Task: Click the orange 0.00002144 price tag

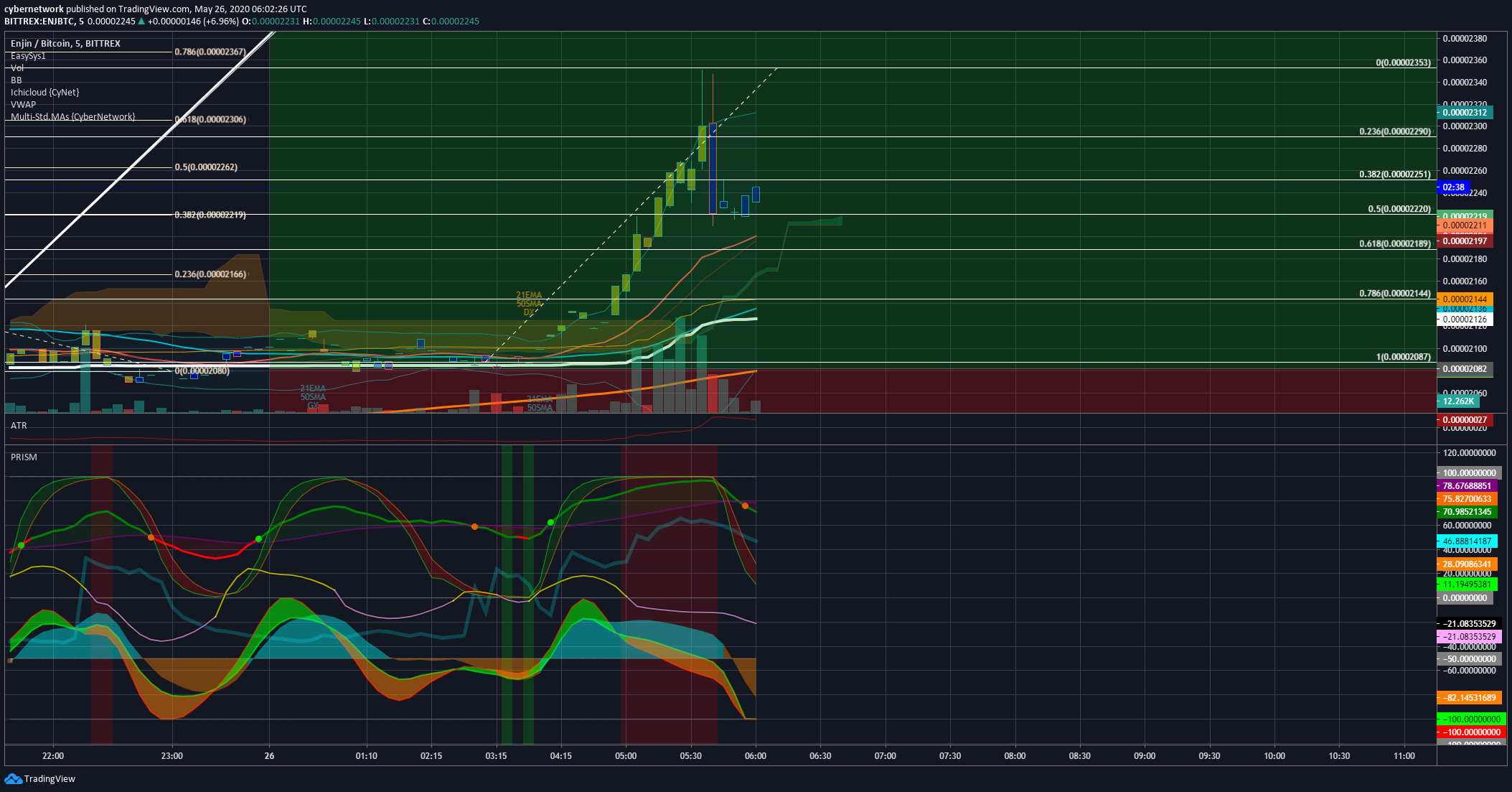Action: pos(1465,299)
